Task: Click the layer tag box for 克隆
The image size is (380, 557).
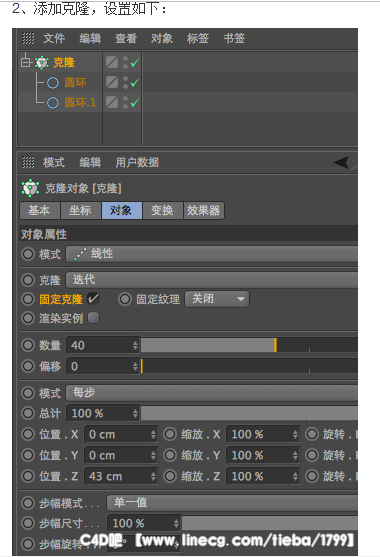Action: tap(112, 63)
